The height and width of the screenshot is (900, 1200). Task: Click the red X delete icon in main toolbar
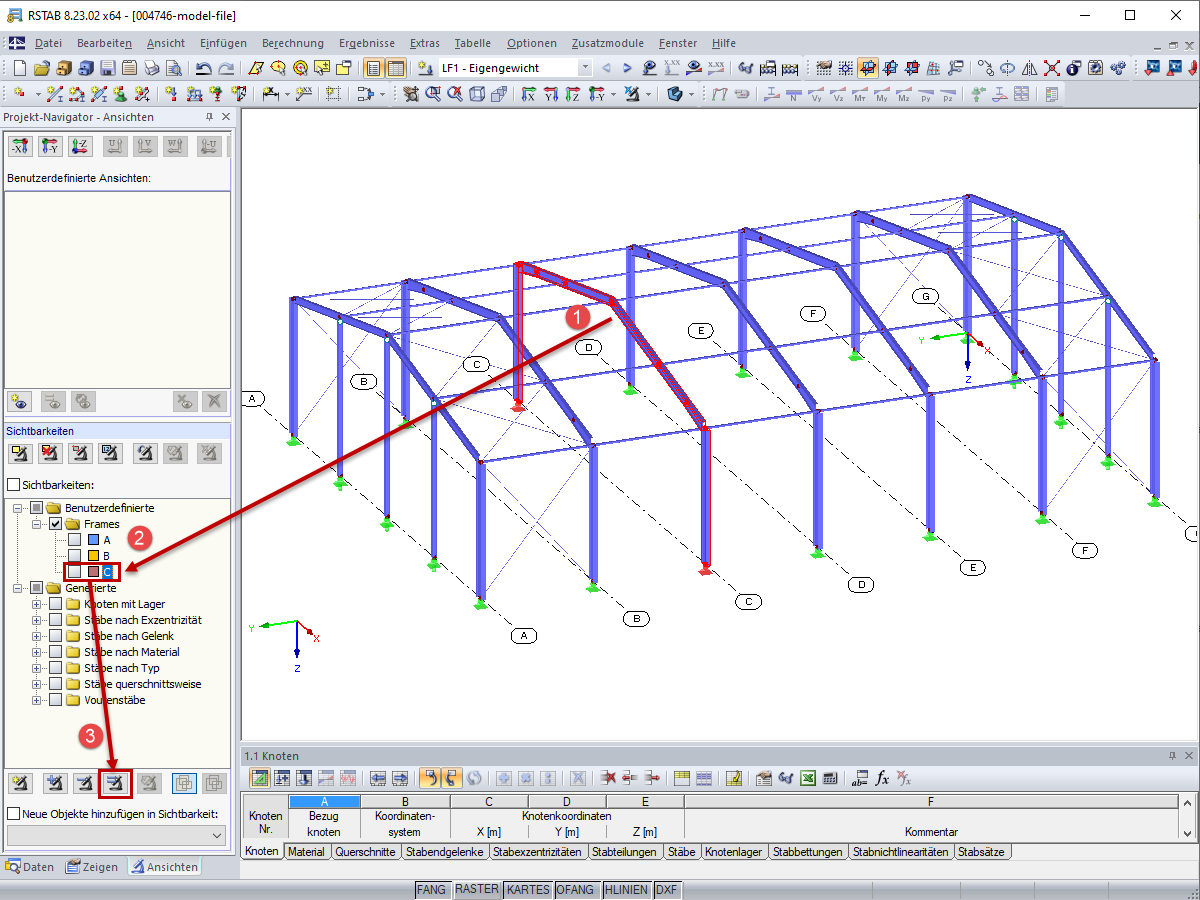coord(1052,68)
